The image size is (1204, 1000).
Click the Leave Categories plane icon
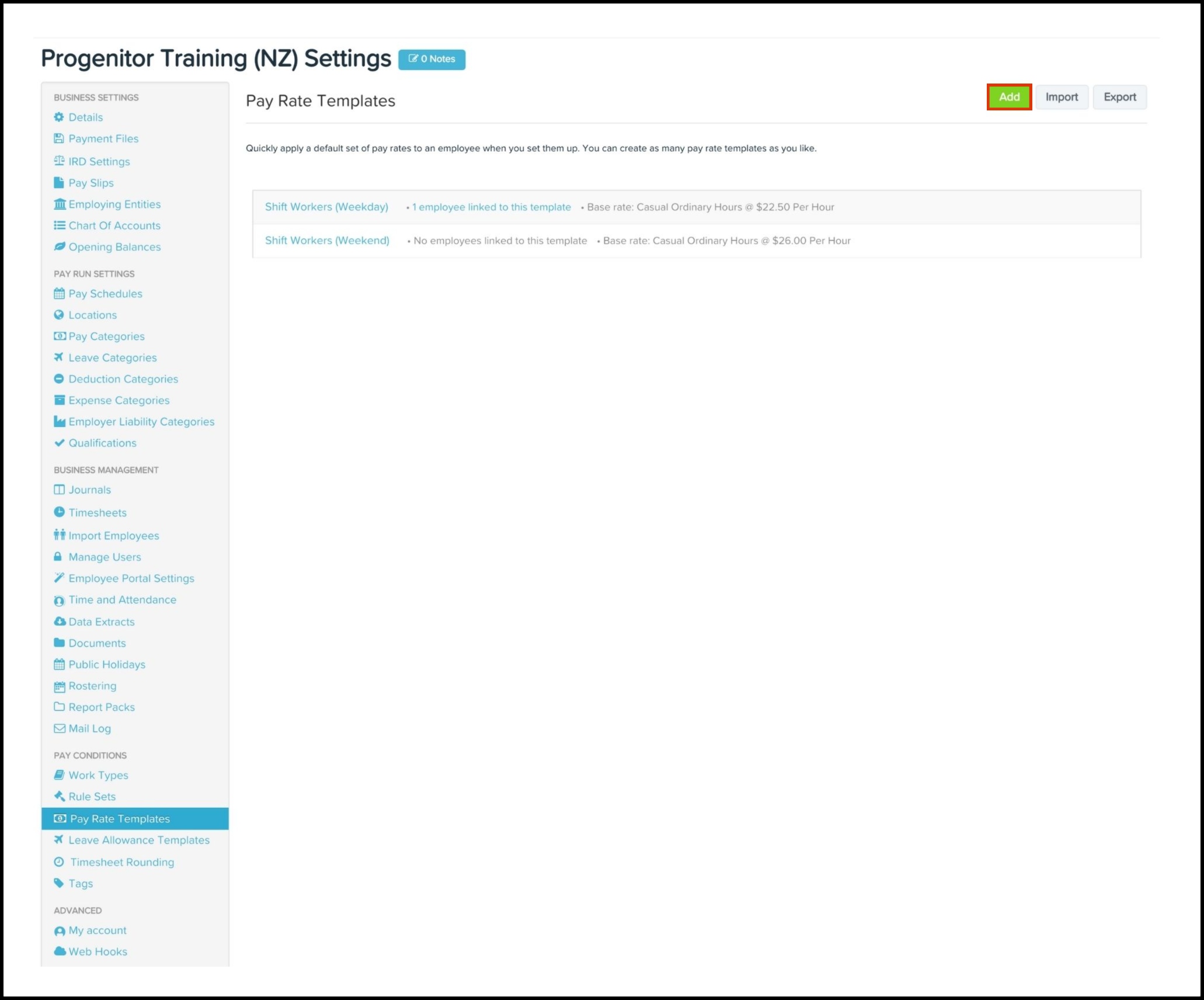[59, 357]
